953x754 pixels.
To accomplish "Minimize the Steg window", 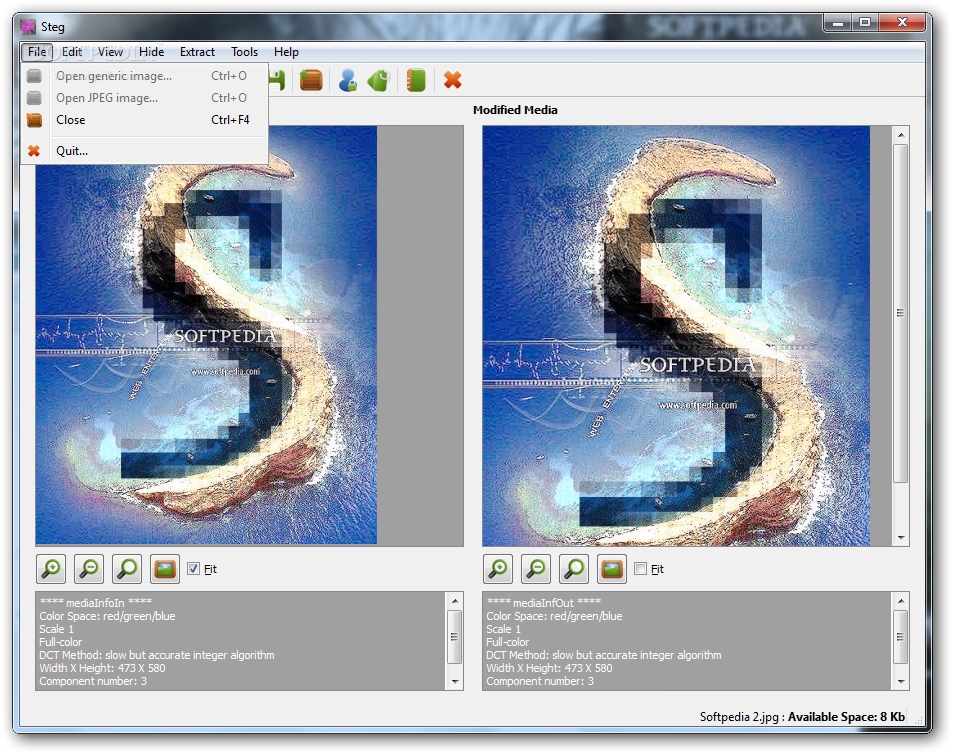I will 838,23.
